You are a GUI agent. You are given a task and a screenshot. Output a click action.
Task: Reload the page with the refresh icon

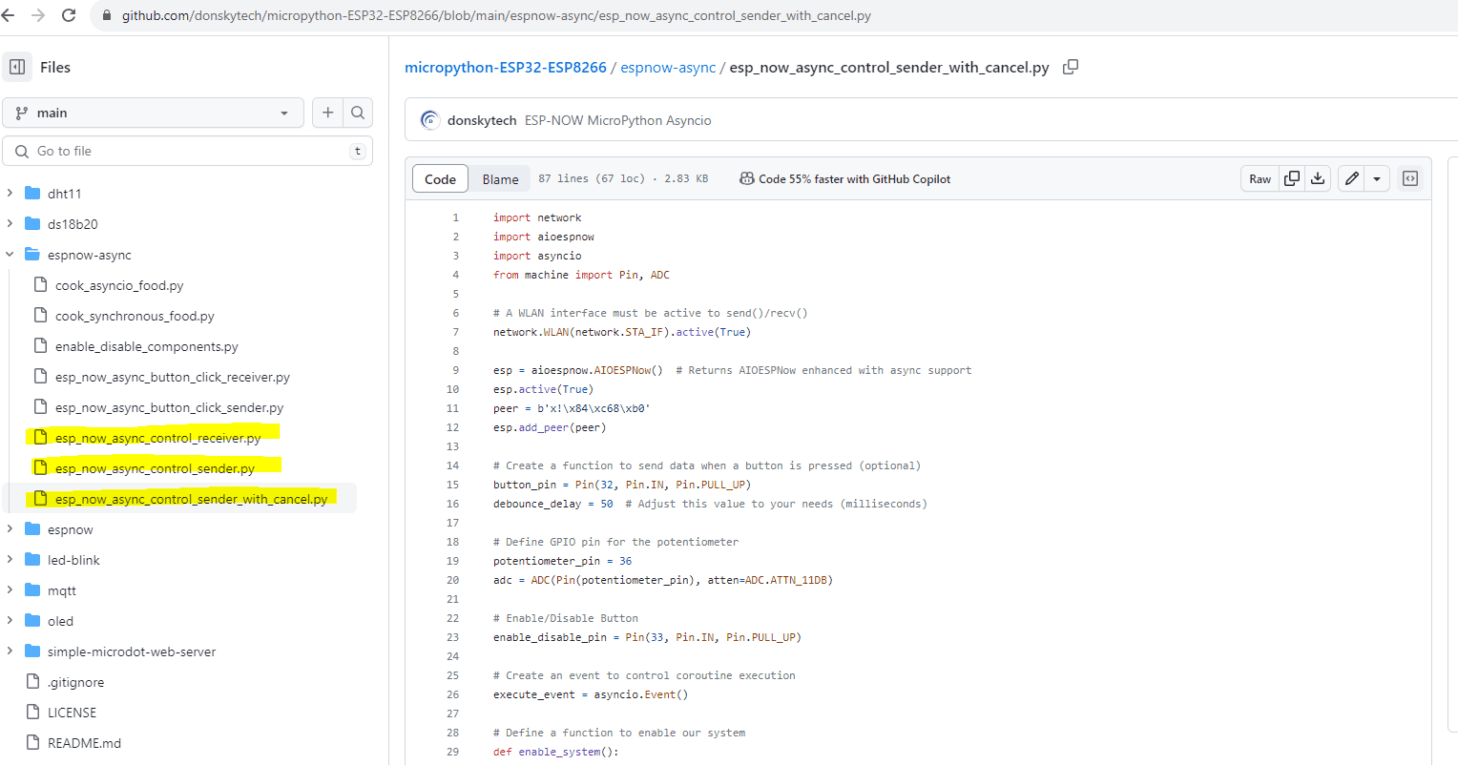click(x=68, y=15)
